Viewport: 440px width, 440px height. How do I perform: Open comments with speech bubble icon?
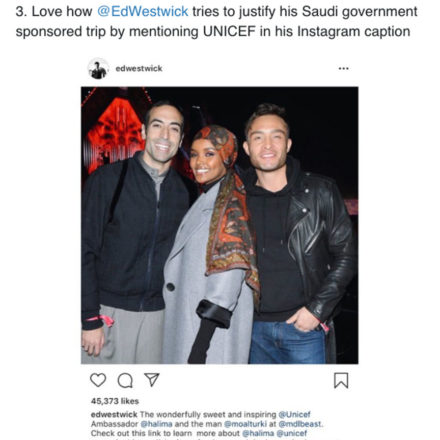[x=125, y=380]
